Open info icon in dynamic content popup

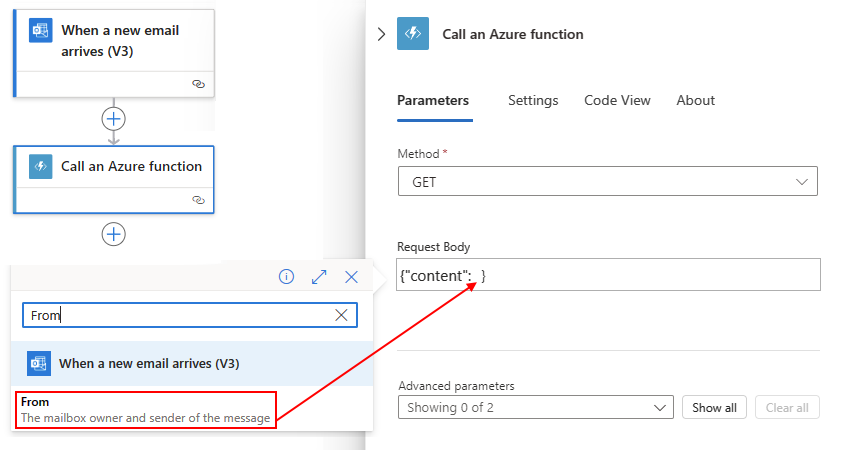click(x=286, y=277)
